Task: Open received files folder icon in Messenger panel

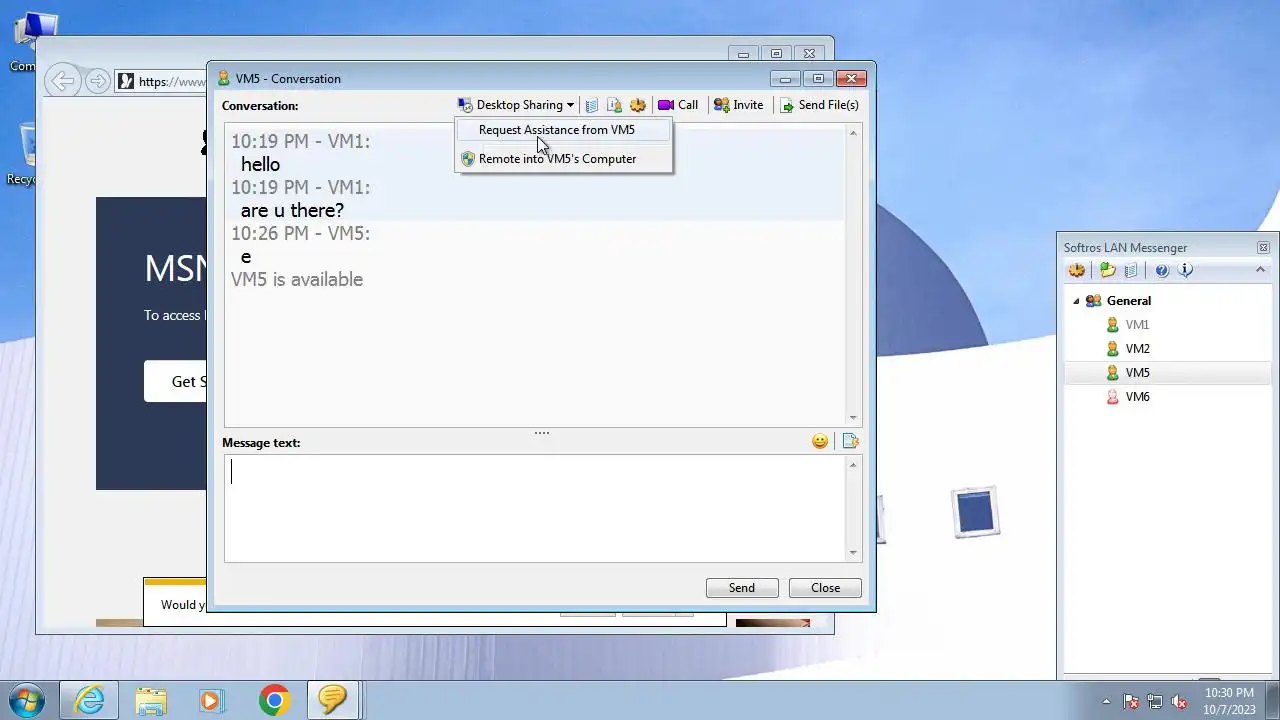Action: [x=1108, y=270]
